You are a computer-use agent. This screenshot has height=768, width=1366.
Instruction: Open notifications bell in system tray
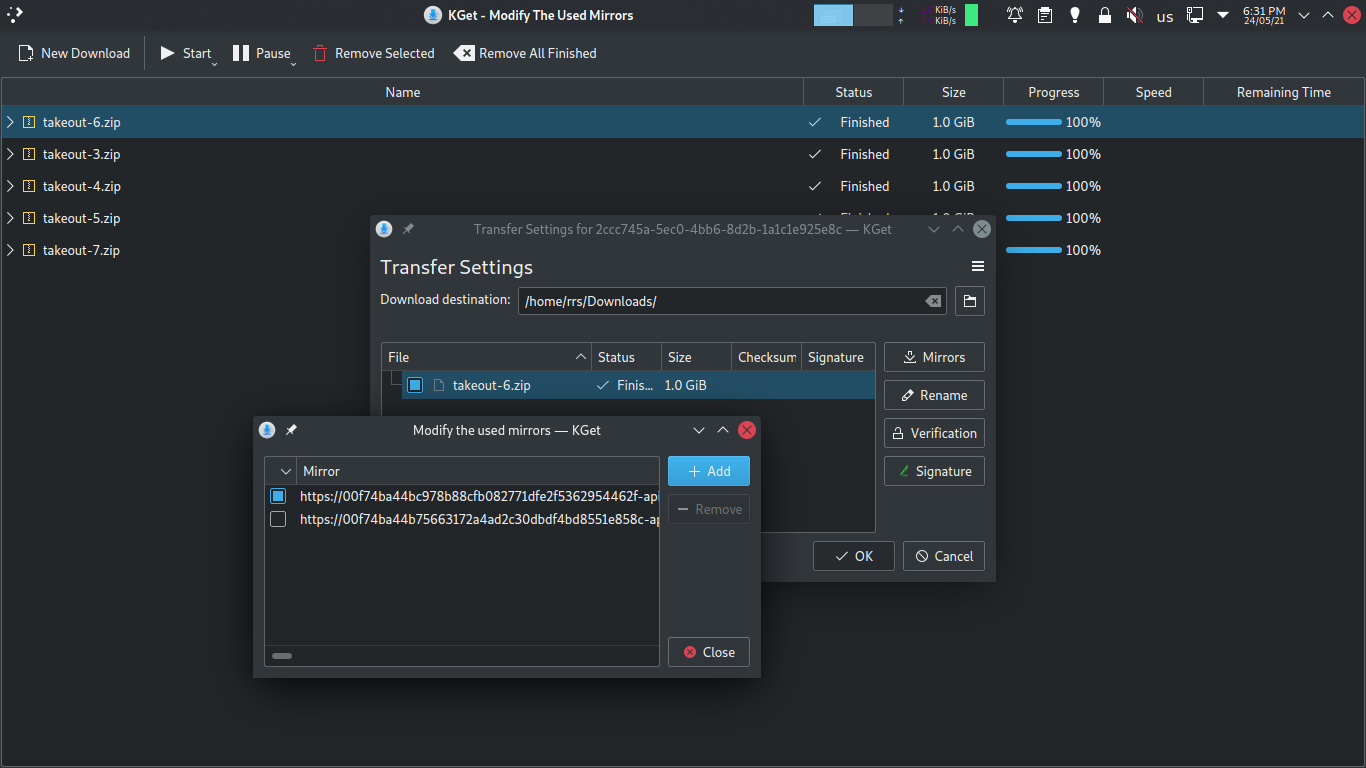point(1015,15)
